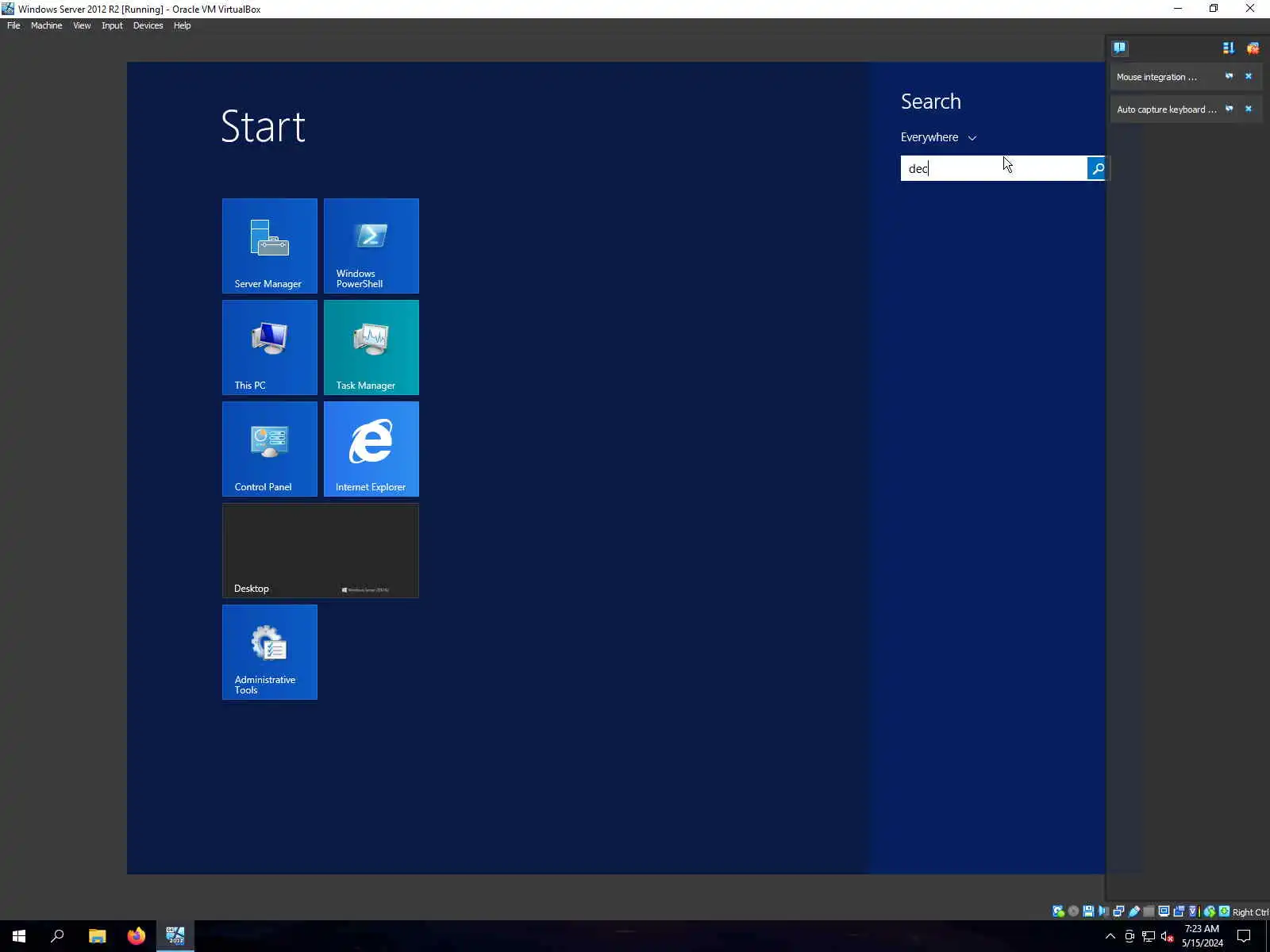The image size is (1270, 952).
Task: Click the USB devices status icon
Action: [x=1133, y=912]
